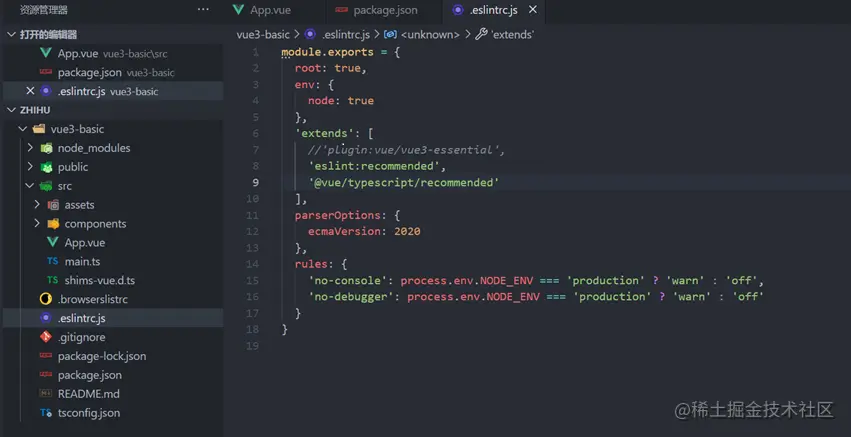Click the TS icon next to main.ts
Screen dimensions: 851x437
(x=53, y=261)
